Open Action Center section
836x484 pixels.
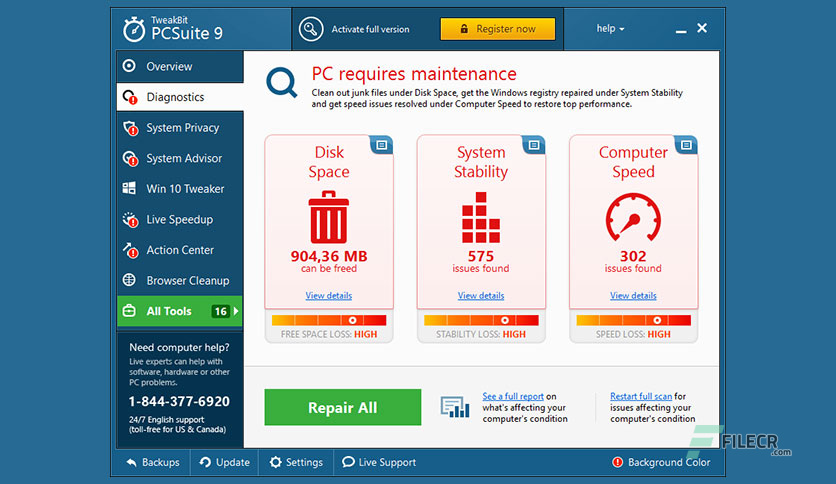tap(180, 249)
